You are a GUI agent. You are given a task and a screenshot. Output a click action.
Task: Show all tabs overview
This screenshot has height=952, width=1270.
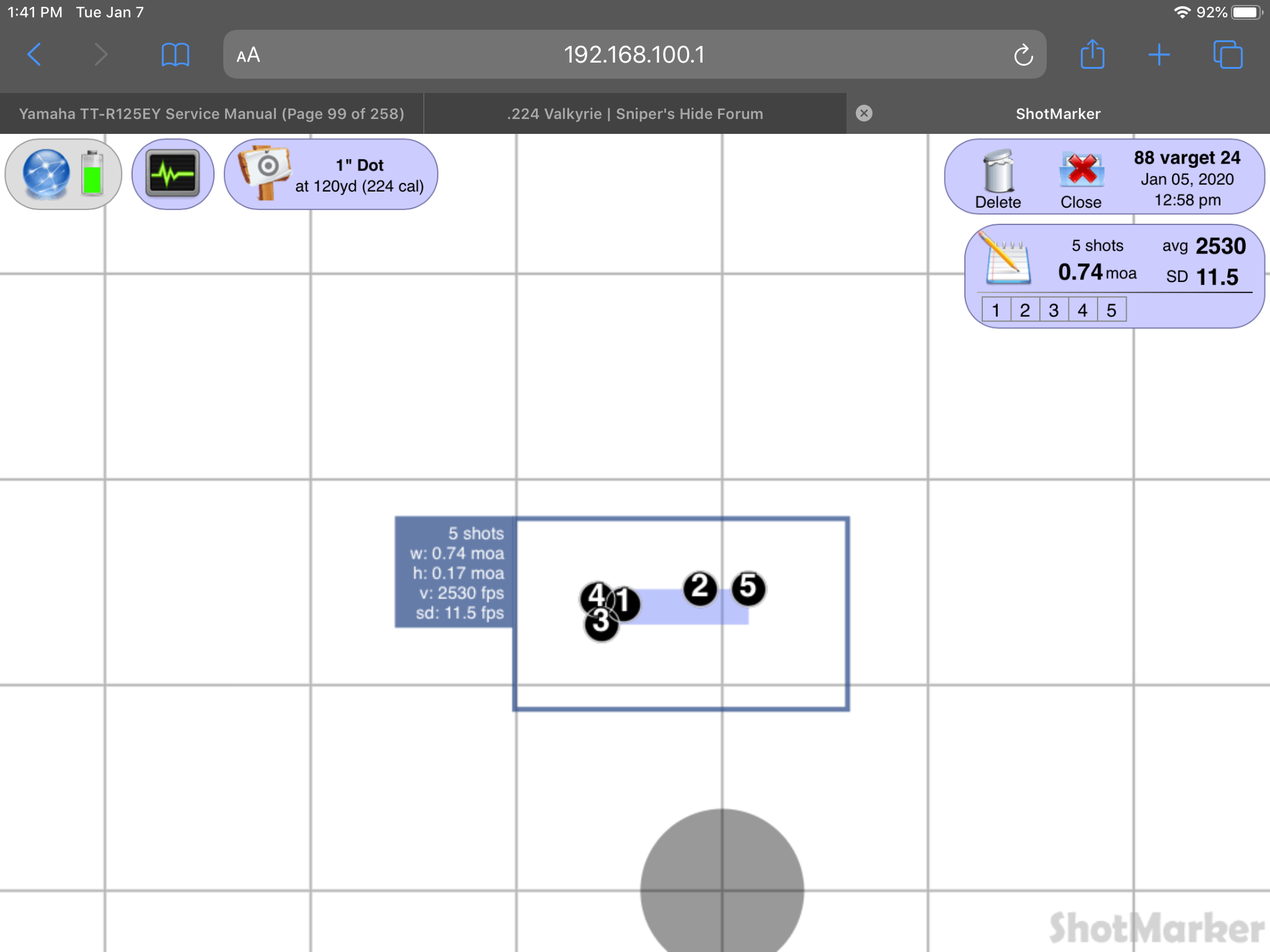(x=1227, y=55)
